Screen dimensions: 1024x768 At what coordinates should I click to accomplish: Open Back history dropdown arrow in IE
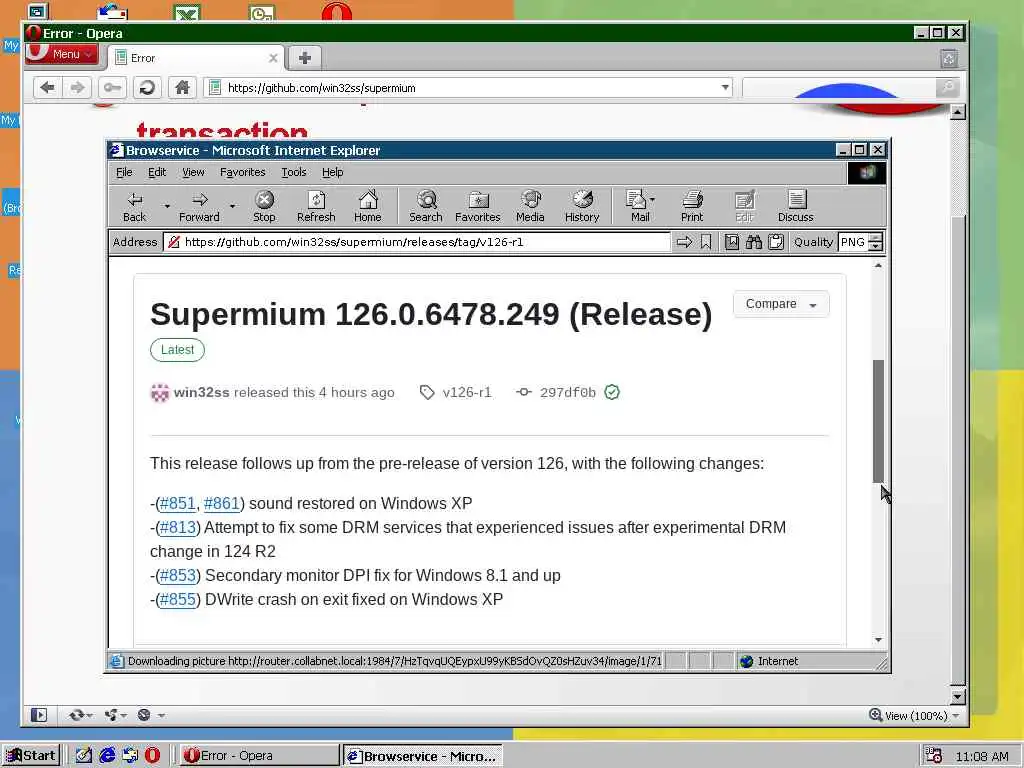click(x=167, y=206)
